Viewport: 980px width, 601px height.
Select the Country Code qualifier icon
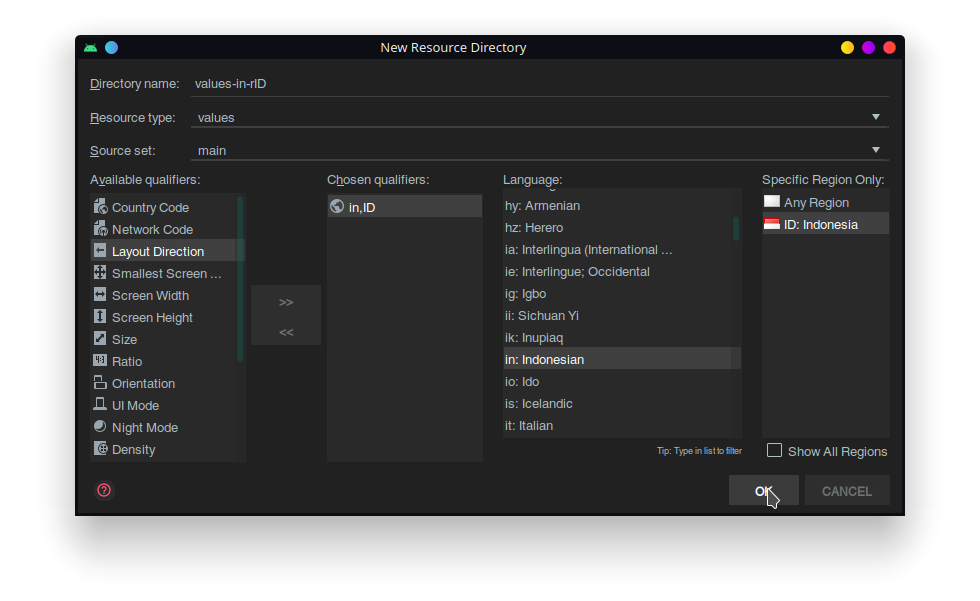coord(100,206)
